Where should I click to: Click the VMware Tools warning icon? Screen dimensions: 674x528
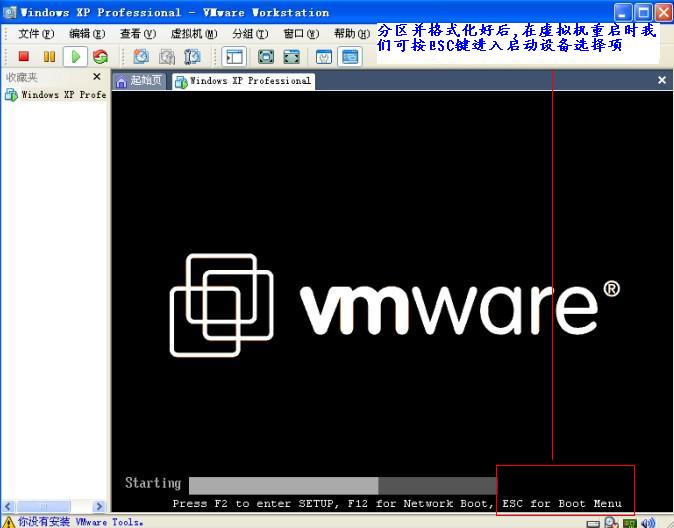point(9,521)
